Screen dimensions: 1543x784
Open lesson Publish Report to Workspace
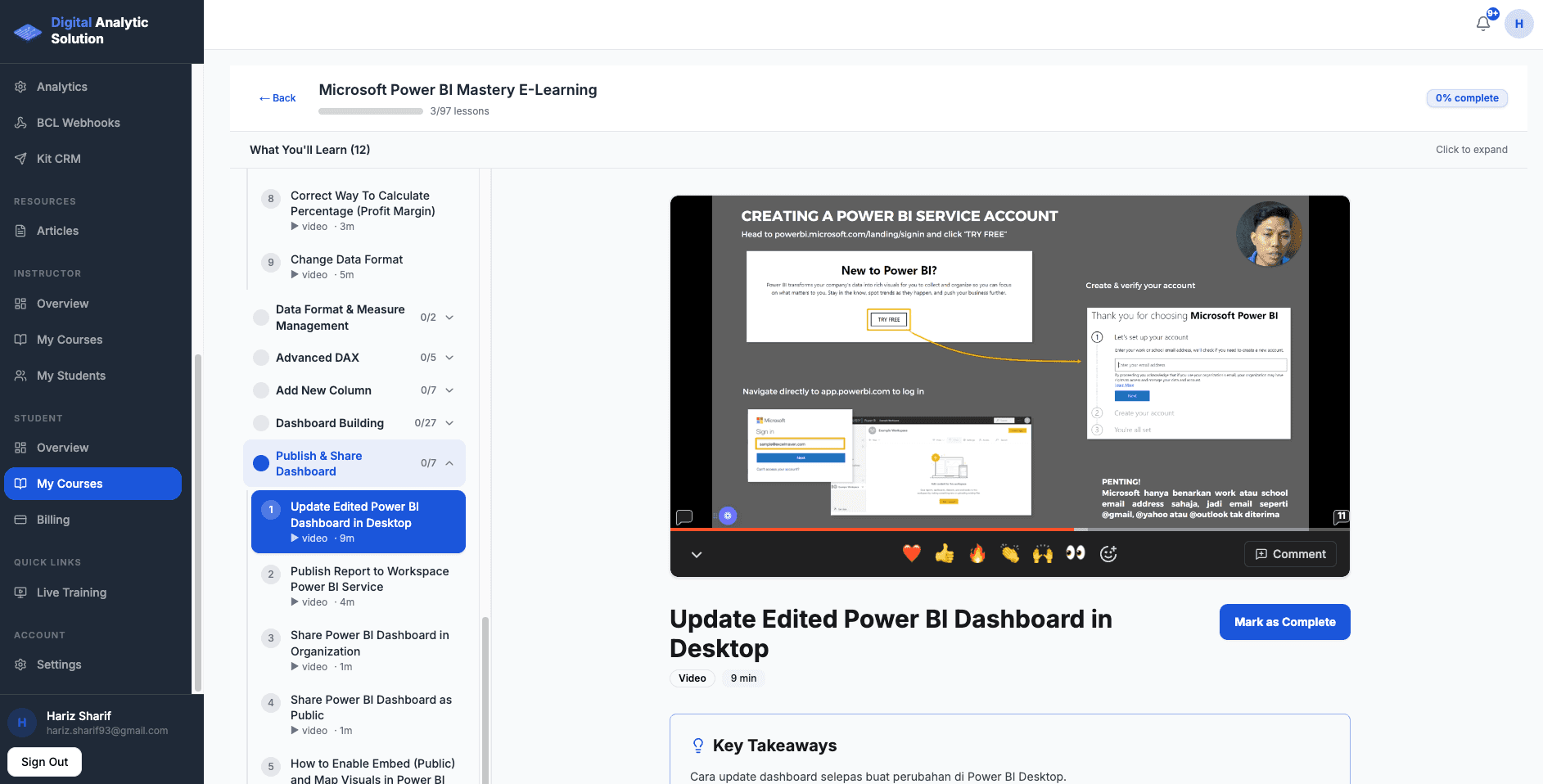358,586
